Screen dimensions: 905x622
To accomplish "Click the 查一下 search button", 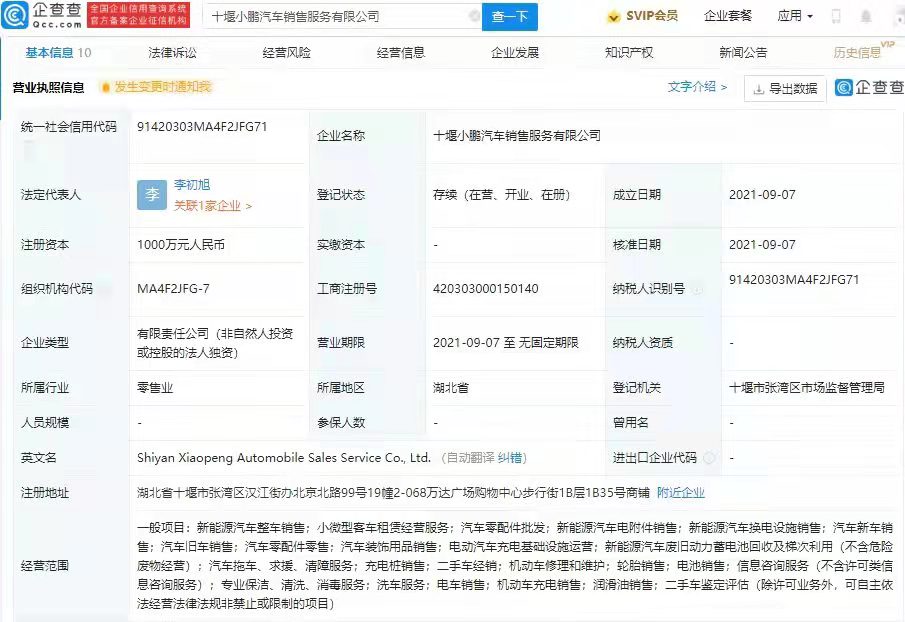I will pos(511,17).
